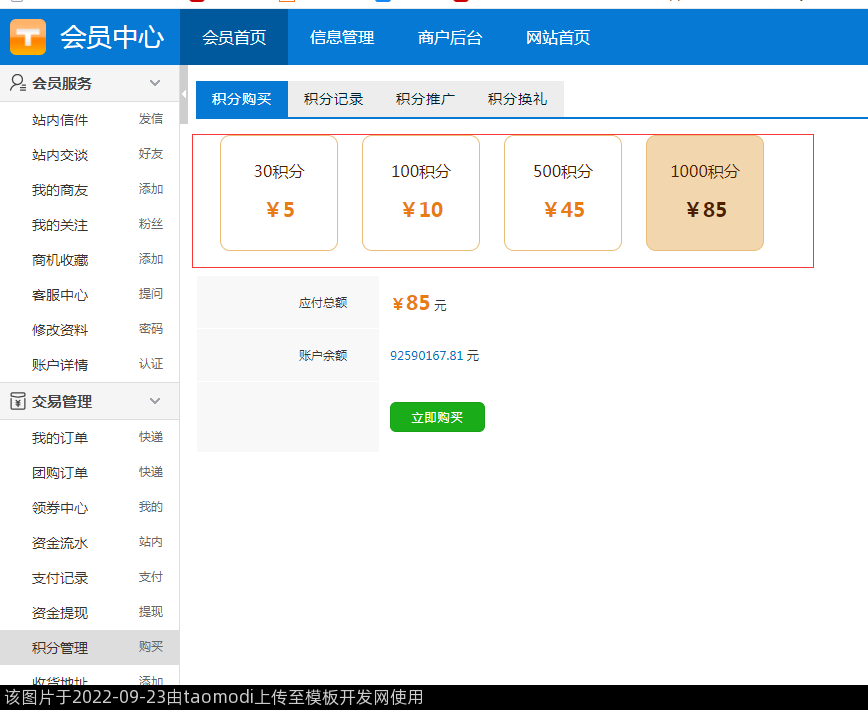Open 商户后台 in top navigation
The width and height of the screenshot is (868, 710).
(450, 37)
